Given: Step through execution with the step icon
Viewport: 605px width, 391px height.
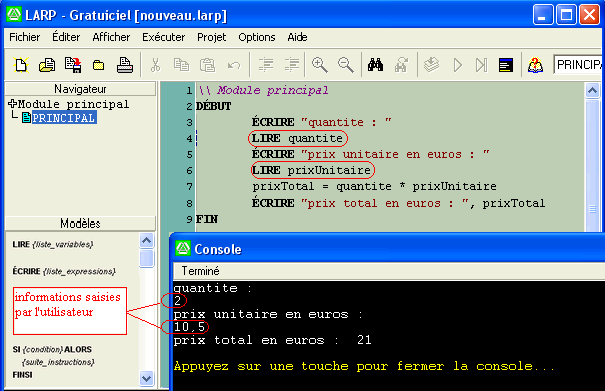Looking at the screenshot, I should click(x=481, y=65).
